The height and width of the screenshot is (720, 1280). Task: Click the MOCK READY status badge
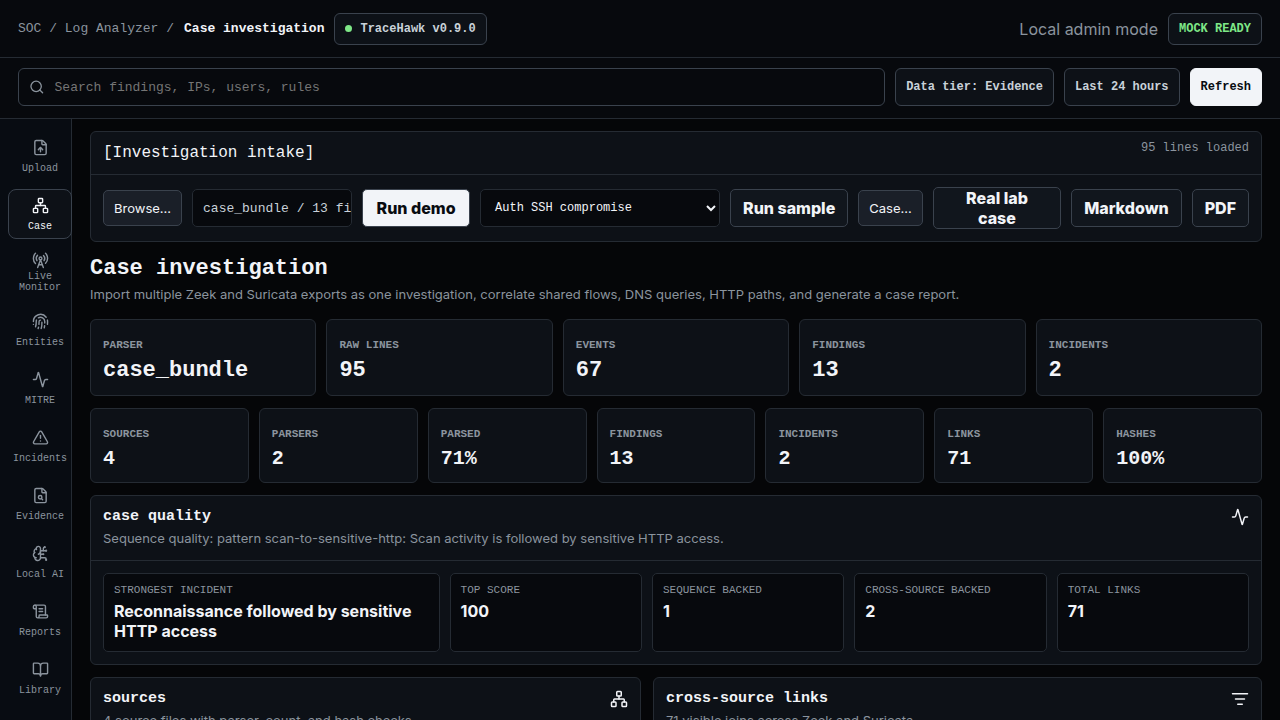[1215, 29]
